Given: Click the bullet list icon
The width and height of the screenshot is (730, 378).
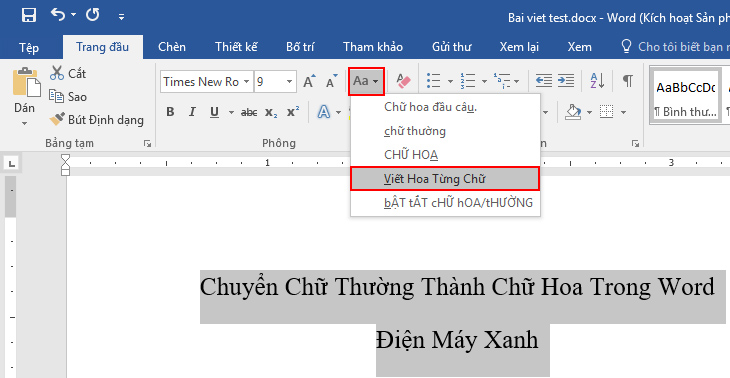Looking at the screenshot, I should (433, 81).
